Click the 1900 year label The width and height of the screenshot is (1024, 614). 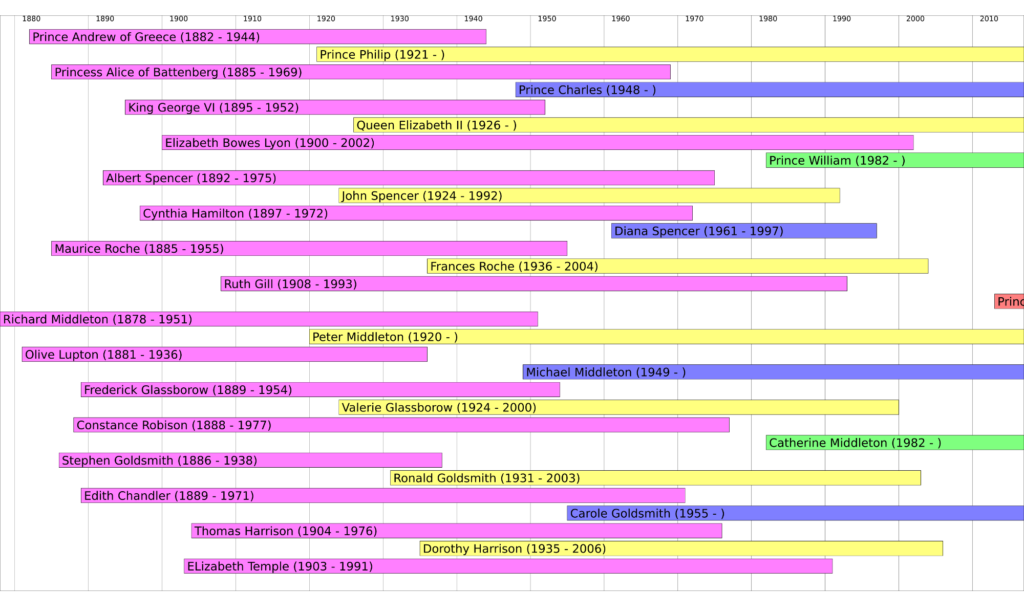[x=179, y=19]
